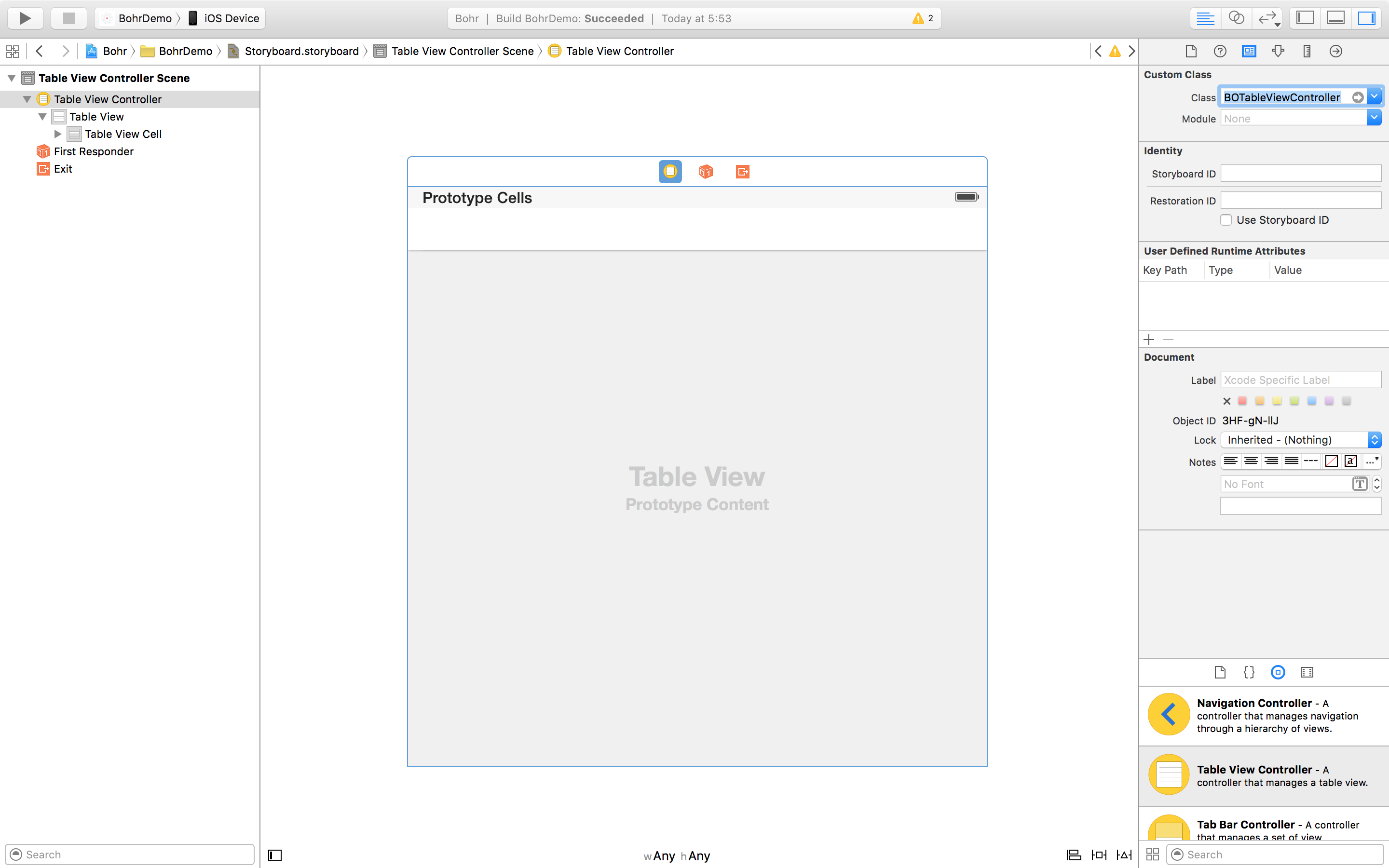Click the add runtime attribute plus button
The height and width of the screenshot is (868, 1389).
pos(1148,339)
